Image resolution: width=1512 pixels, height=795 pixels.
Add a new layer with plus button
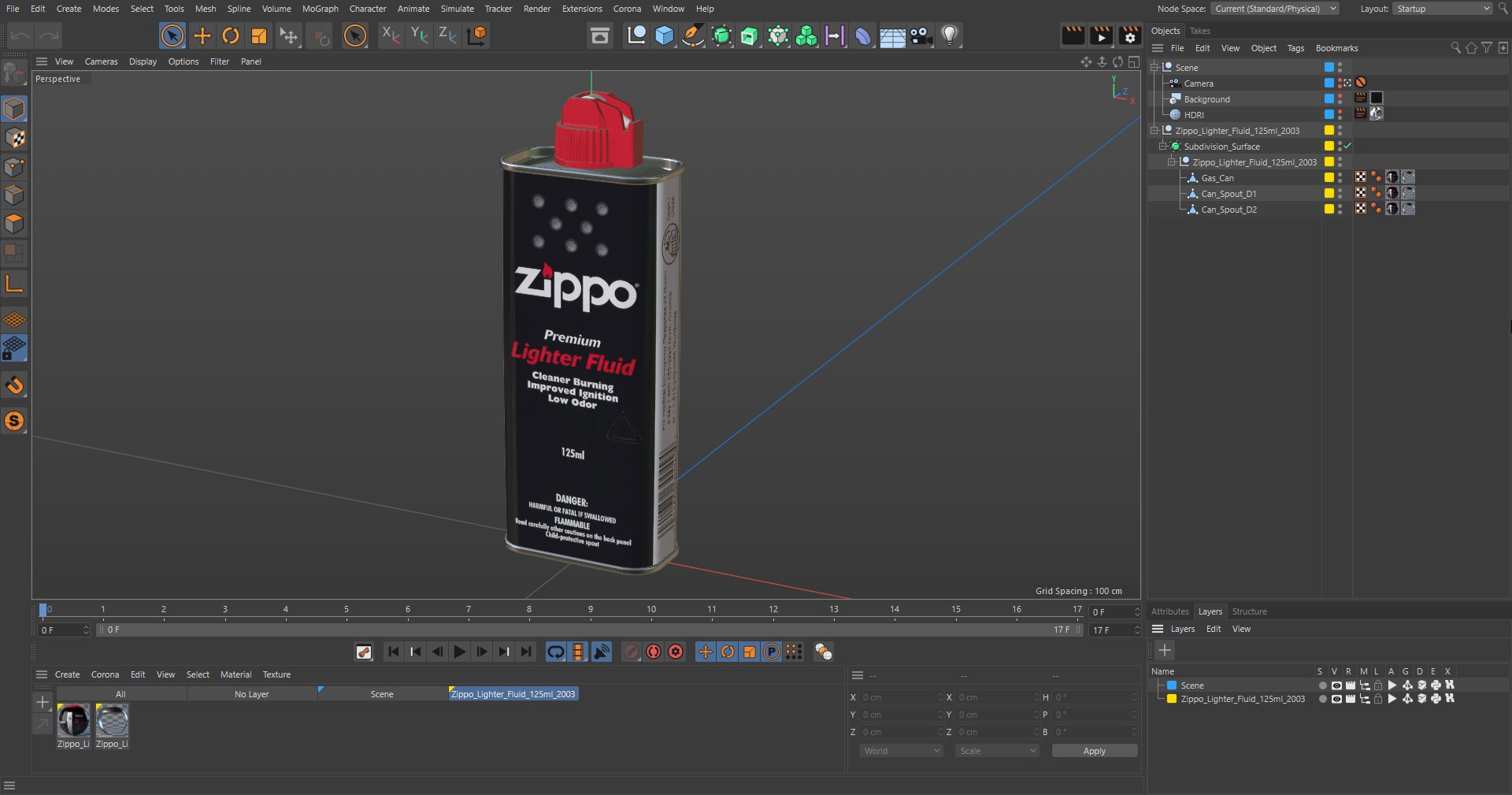[1165, 650]
